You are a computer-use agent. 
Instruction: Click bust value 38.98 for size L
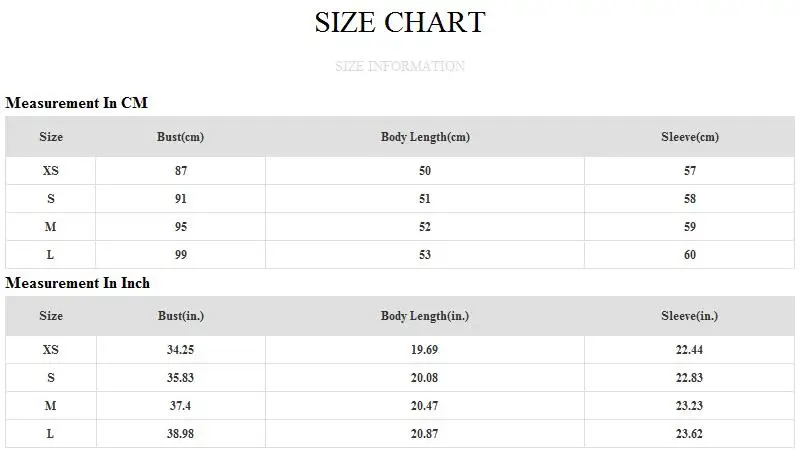(x=181, y=434)
